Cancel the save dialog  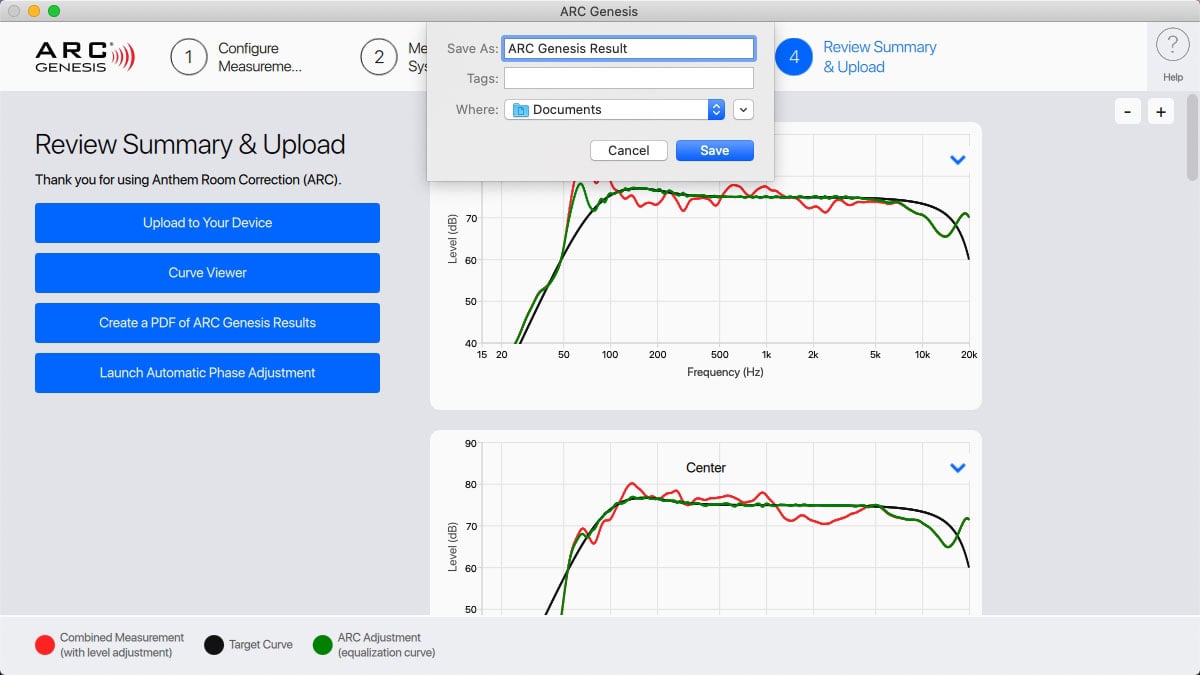coord(629,150)
